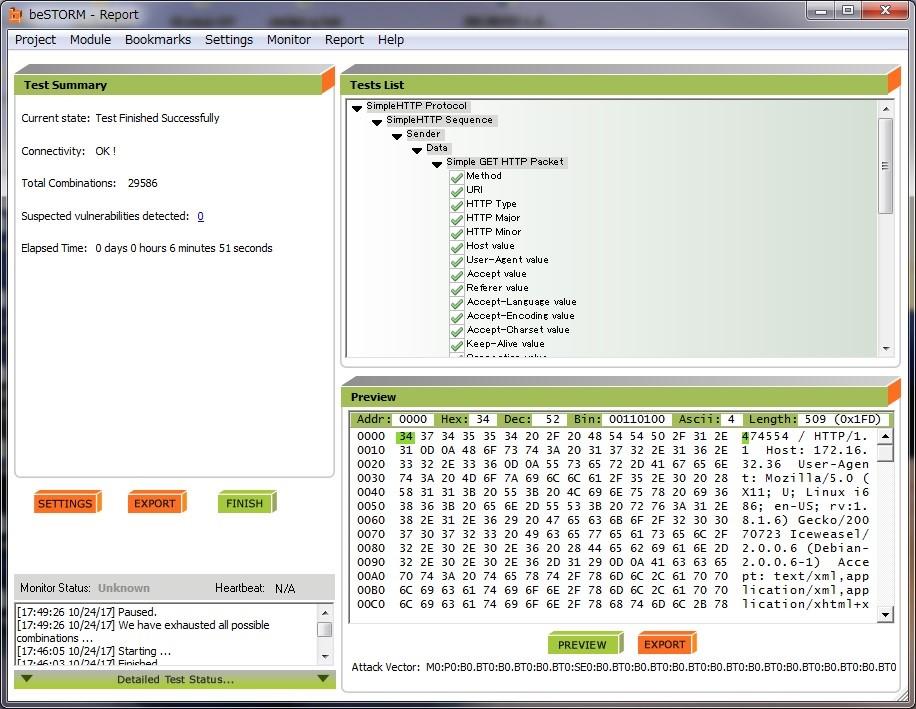Select the Method tree item label
The image size is (916, 709).
click(x=484, y=176)
